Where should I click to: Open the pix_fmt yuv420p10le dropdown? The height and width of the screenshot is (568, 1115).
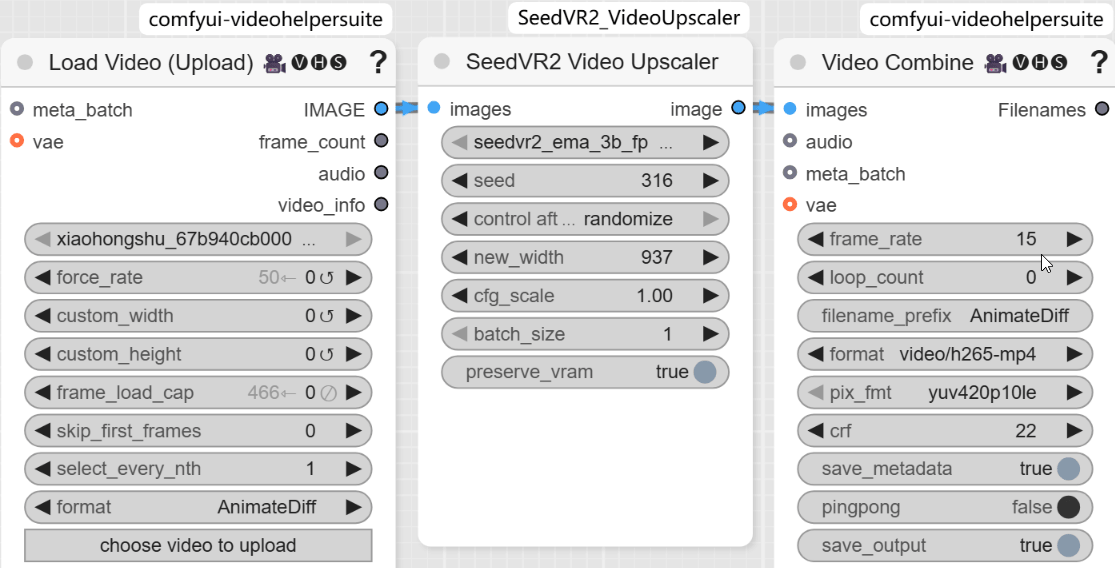coord(945,392)
